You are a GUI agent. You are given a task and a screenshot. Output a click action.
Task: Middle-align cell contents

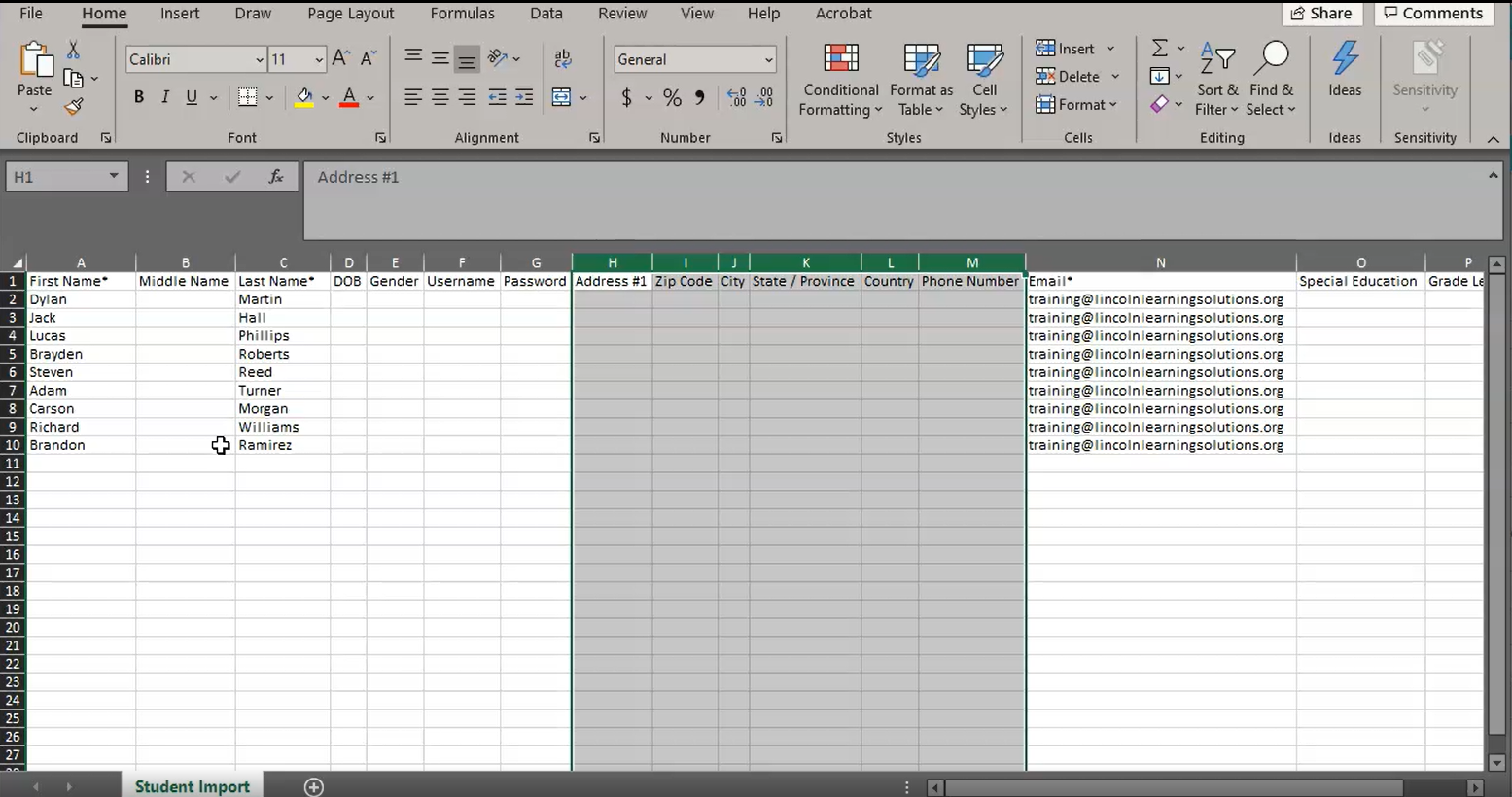[440, 59]
